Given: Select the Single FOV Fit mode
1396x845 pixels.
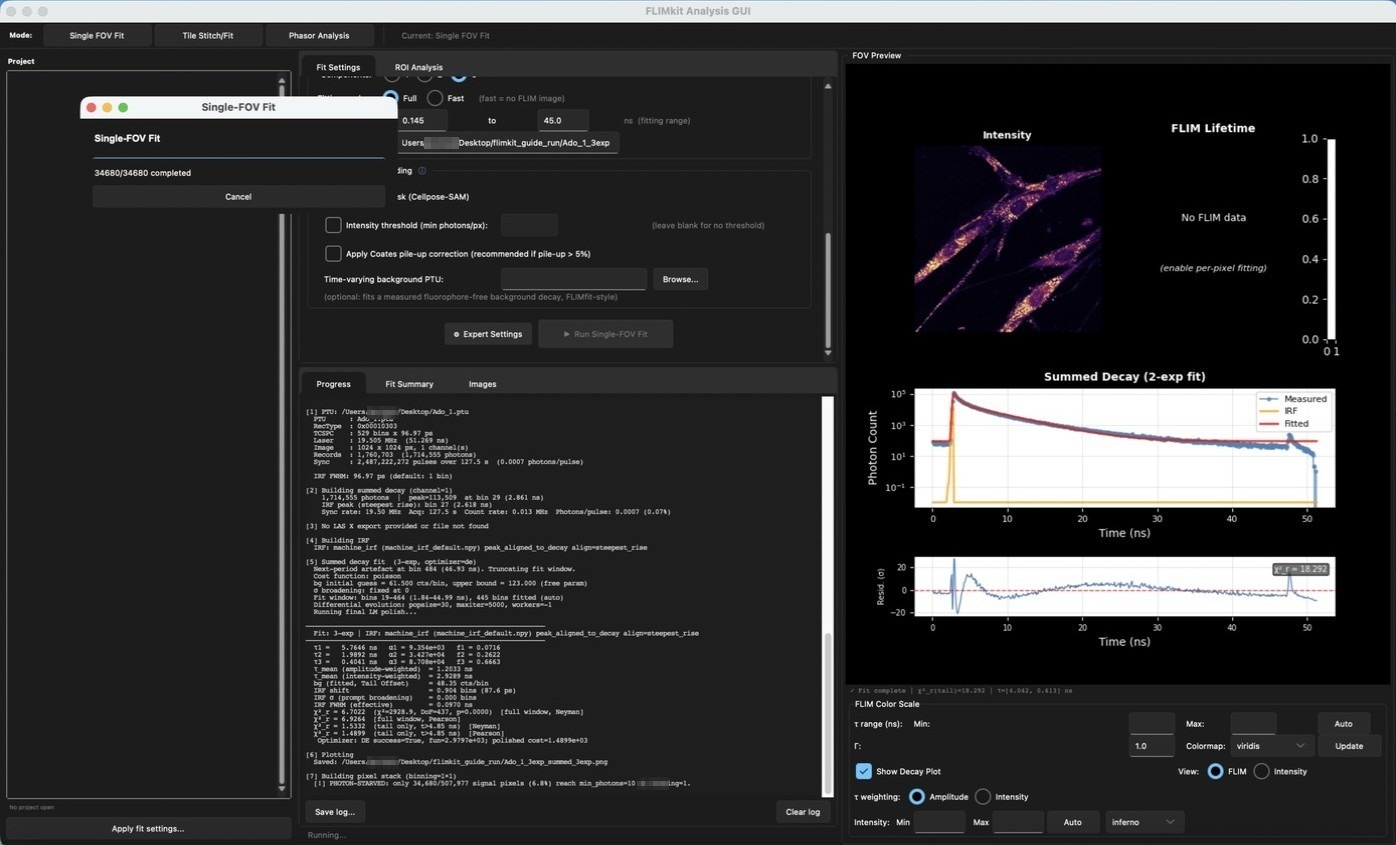Looking at the screenshot, I should pyautogui.click(x=97, y=35).
